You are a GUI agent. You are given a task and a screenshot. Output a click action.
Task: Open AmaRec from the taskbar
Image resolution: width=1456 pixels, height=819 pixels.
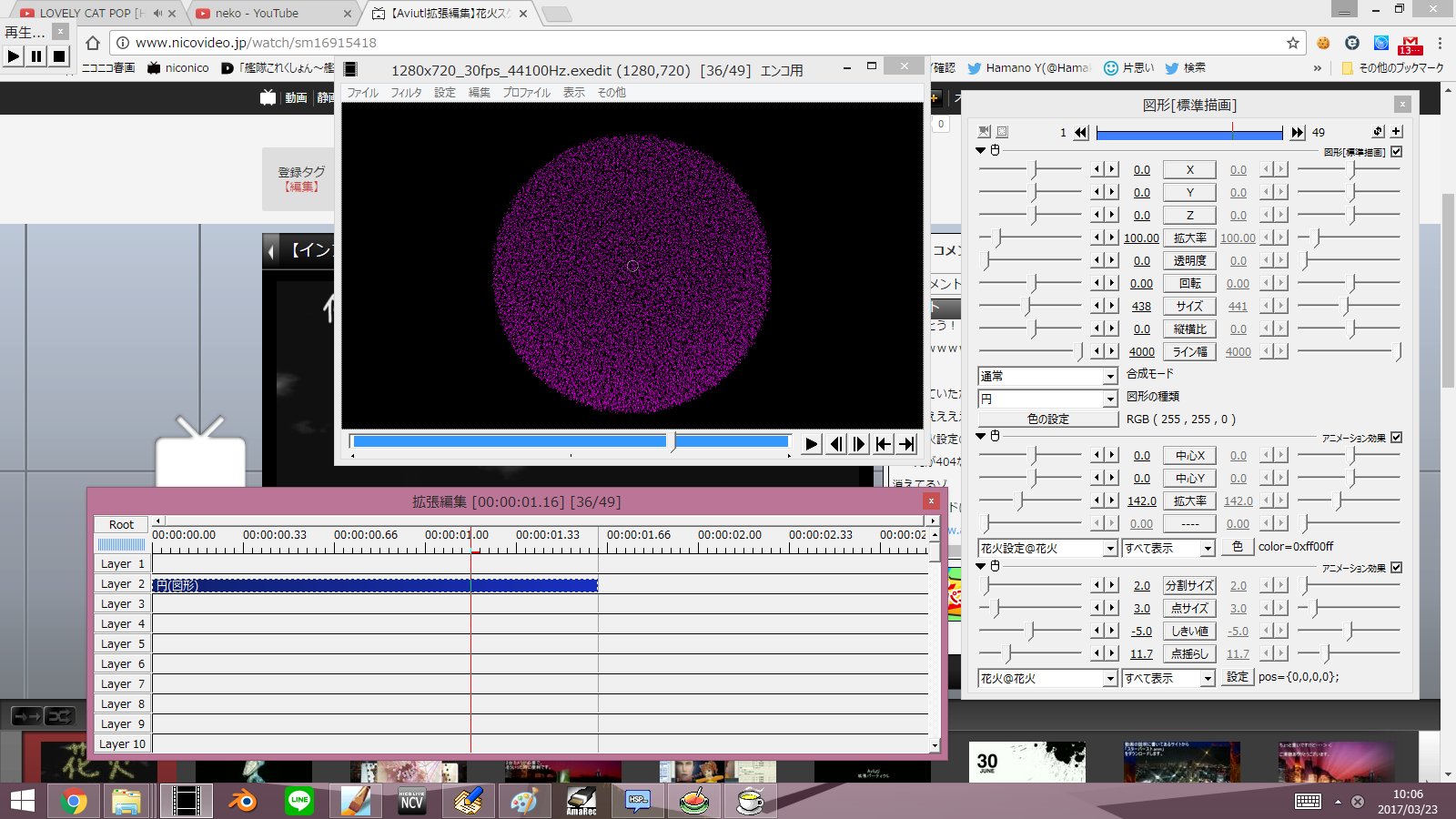581,801
